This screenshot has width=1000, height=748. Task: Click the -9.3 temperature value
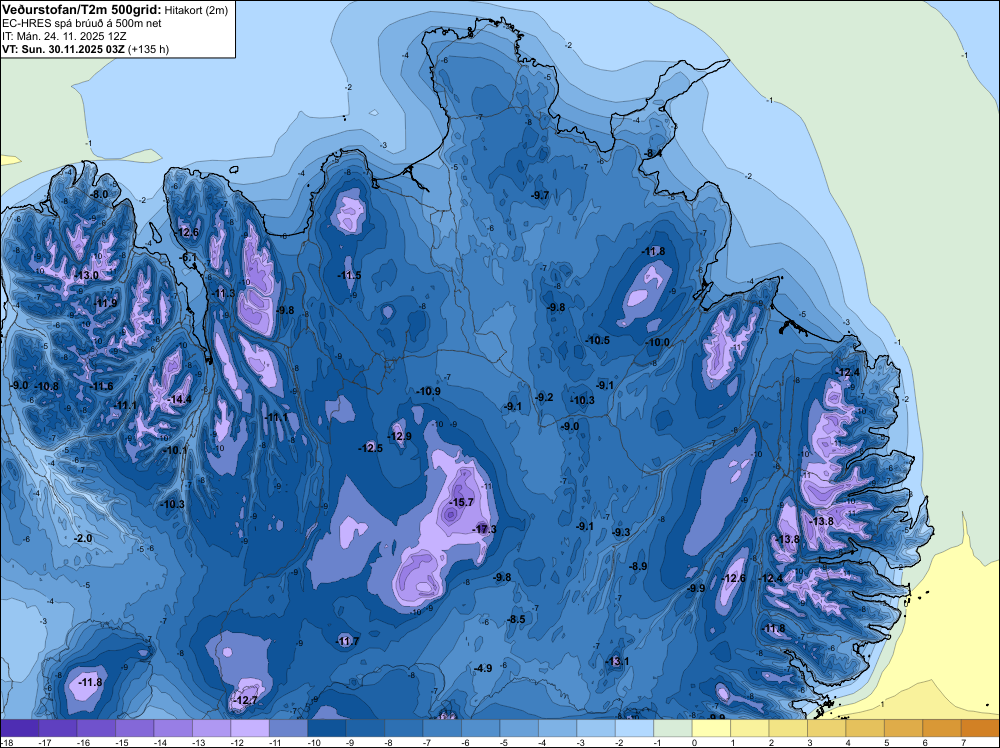click(621, 532)
